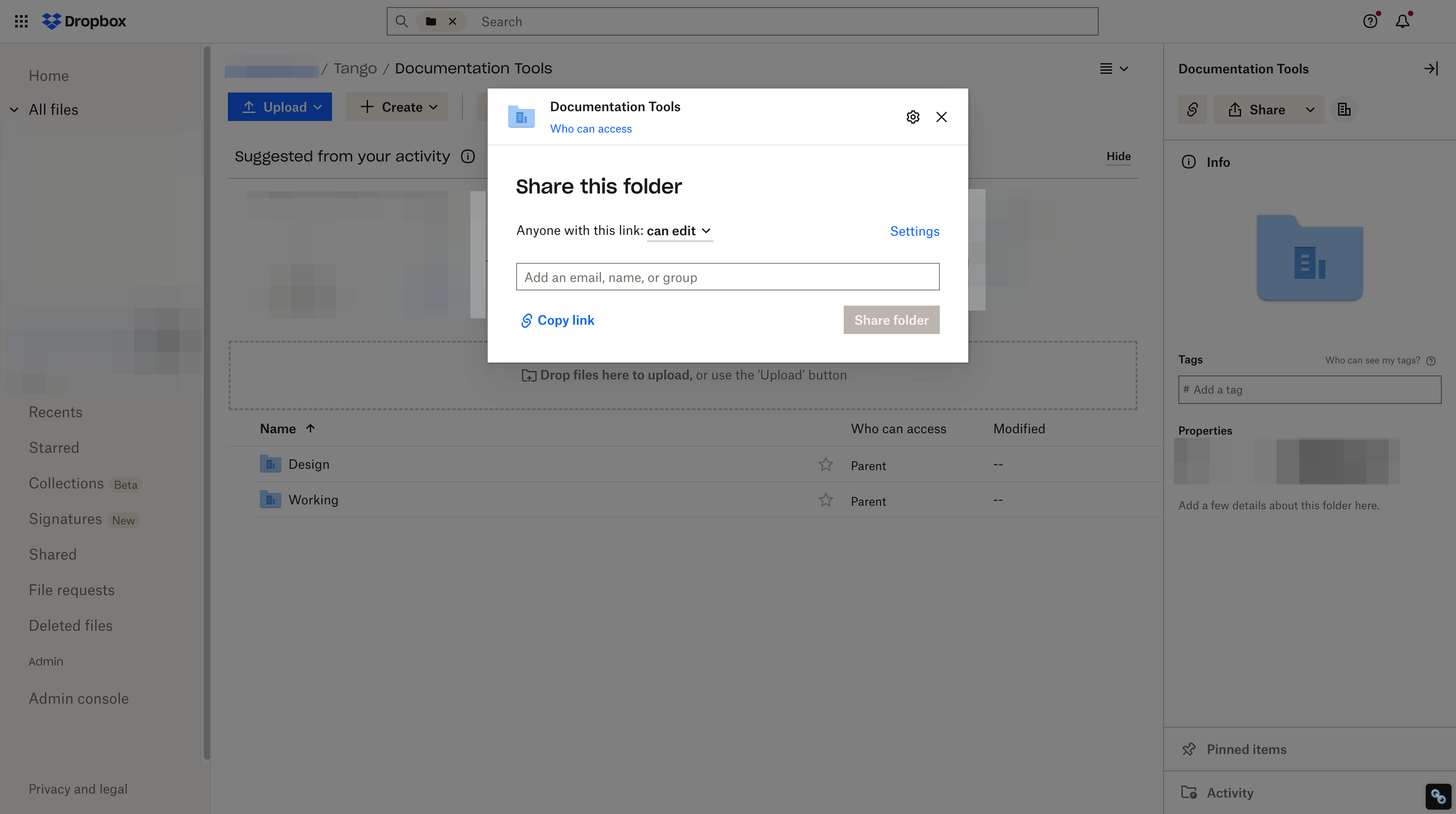Viewport: 1456px width, 814px height.
Task: Star the Working folder
Action: coord(825,500)
